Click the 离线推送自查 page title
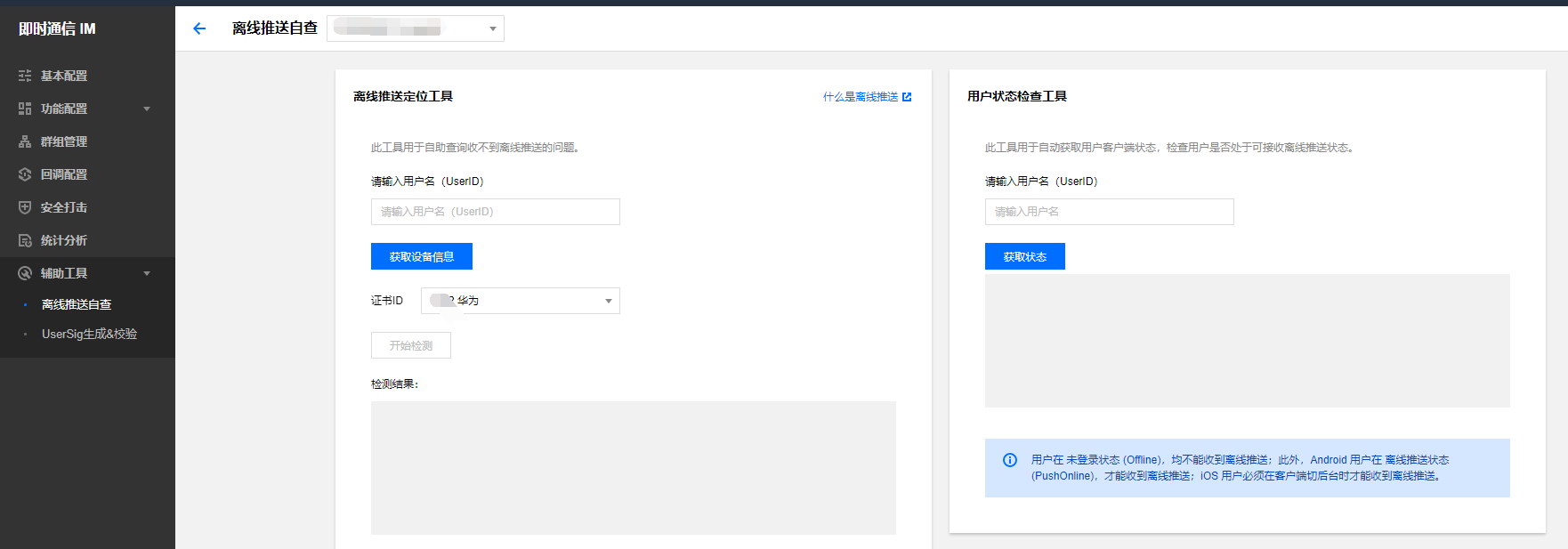The image size is (1568, 549). click(x=275, y=28)
